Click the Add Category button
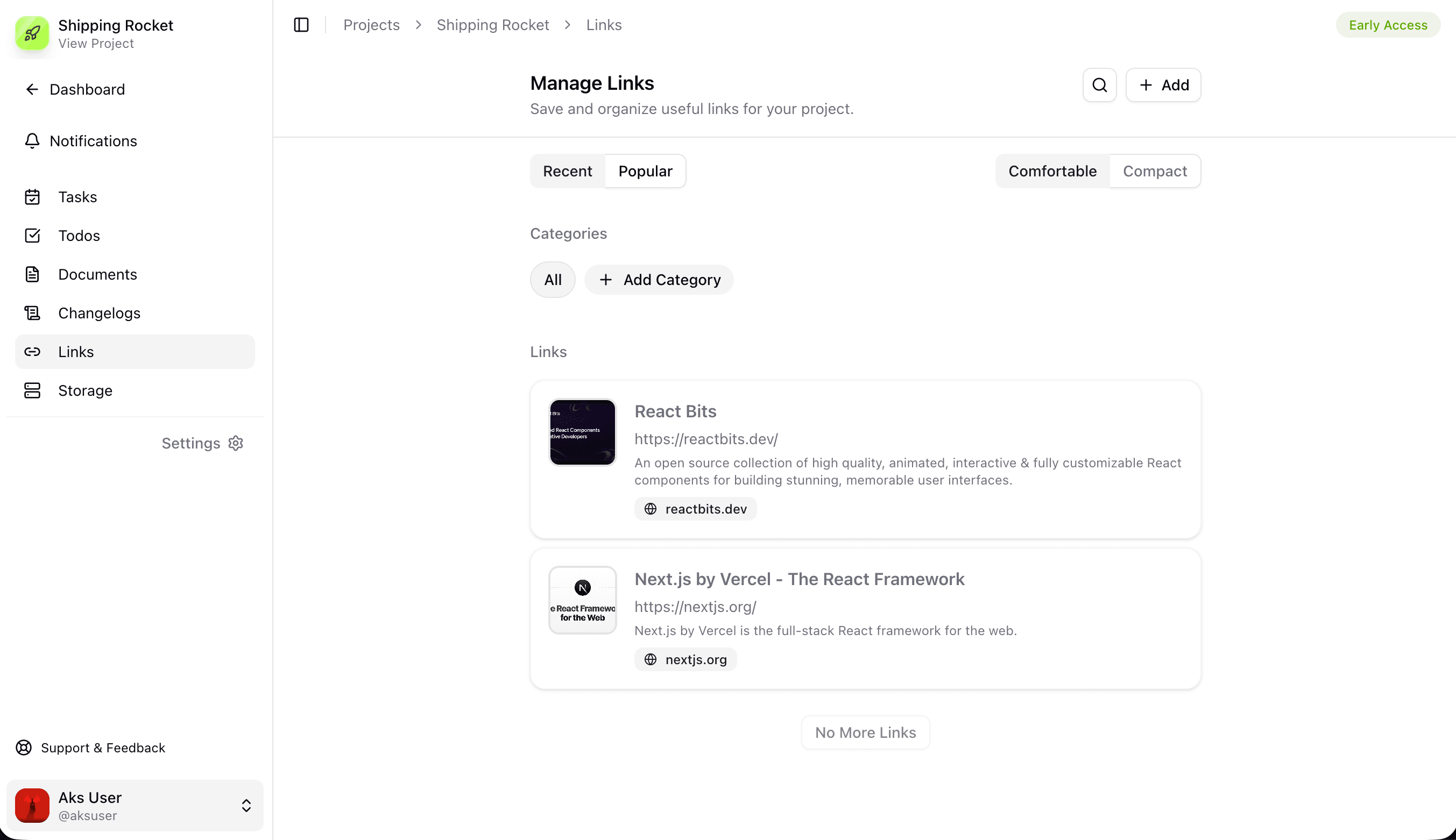 [x=659, y=280]
